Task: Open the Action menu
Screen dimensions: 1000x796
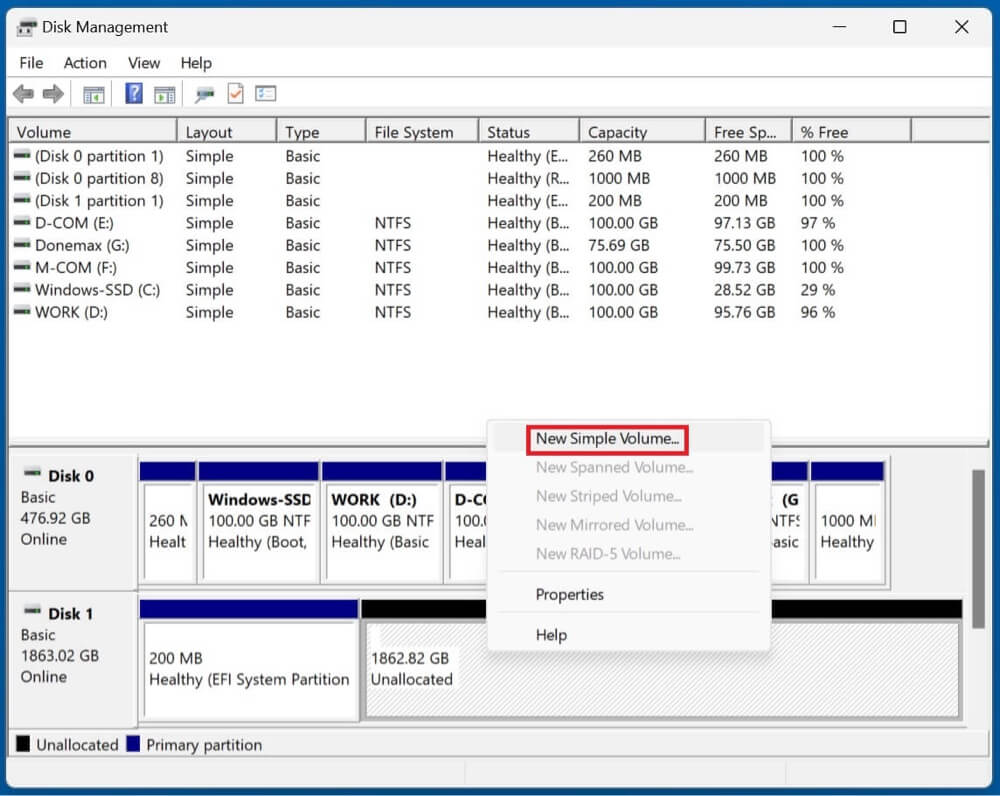Action: click(x=85, y=62)
